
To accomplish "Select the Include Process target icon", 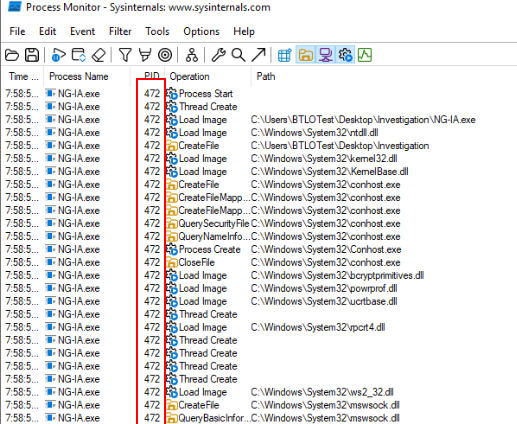I will coord(165,55).
